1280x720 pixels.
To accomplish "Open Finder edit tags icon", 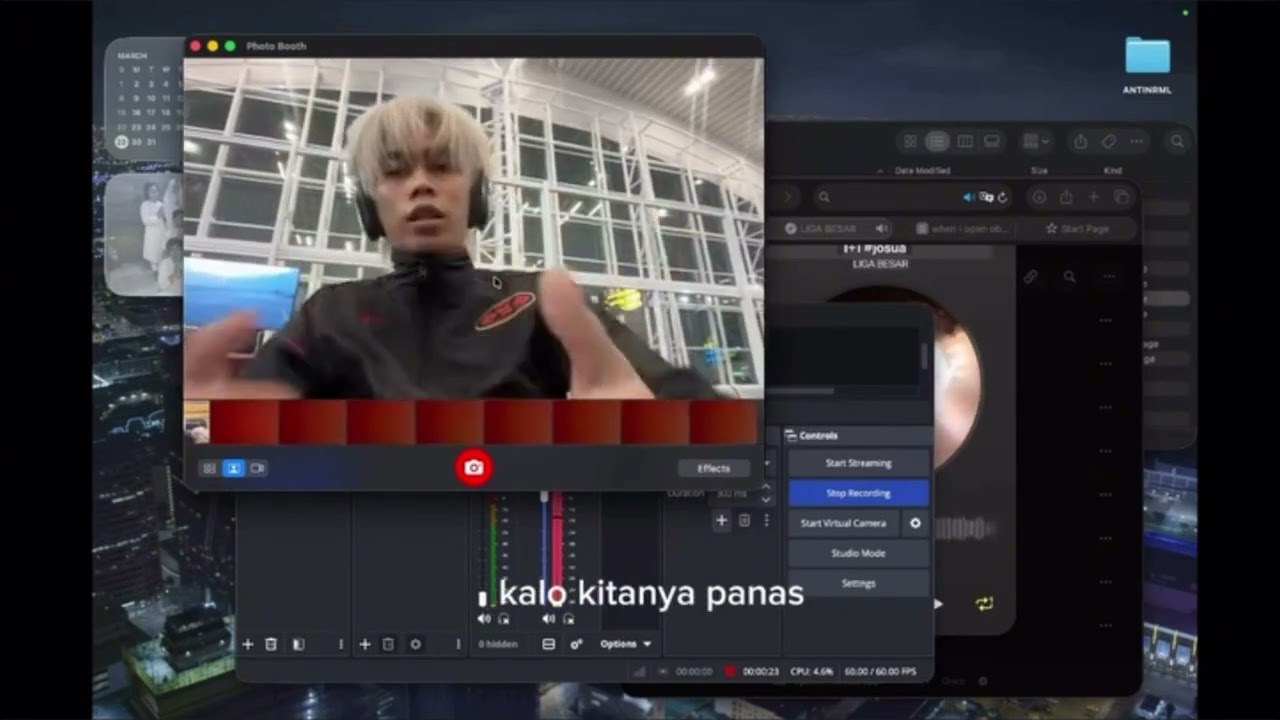I will [x=1108, y=142].
